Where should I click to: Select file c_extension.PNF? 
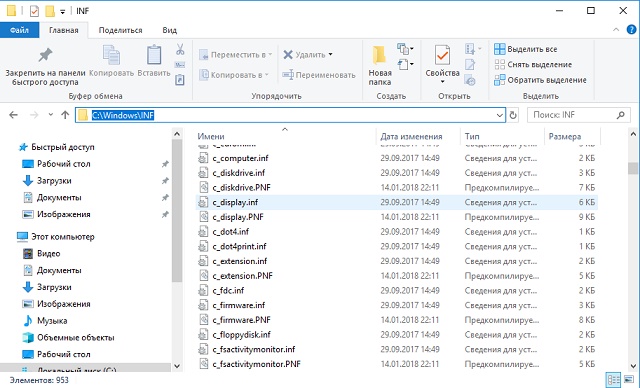[x=397, y=276]
